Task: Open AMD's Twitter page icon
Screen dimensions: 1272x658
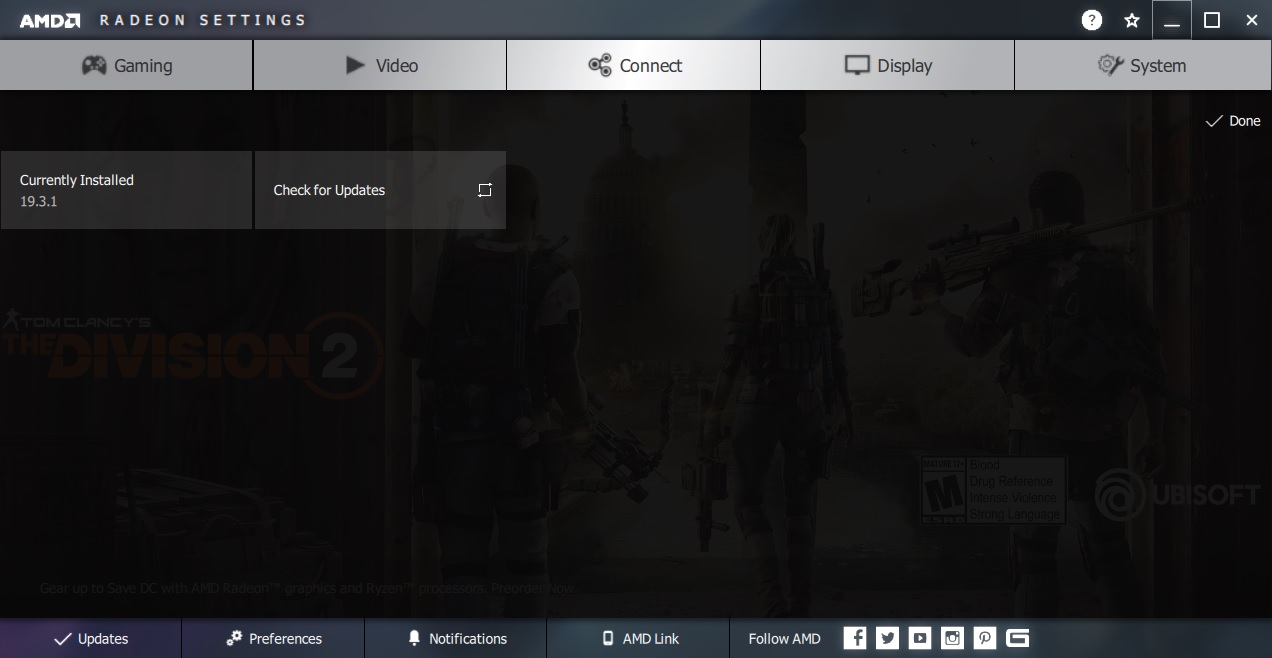Action: coord(887,638)
